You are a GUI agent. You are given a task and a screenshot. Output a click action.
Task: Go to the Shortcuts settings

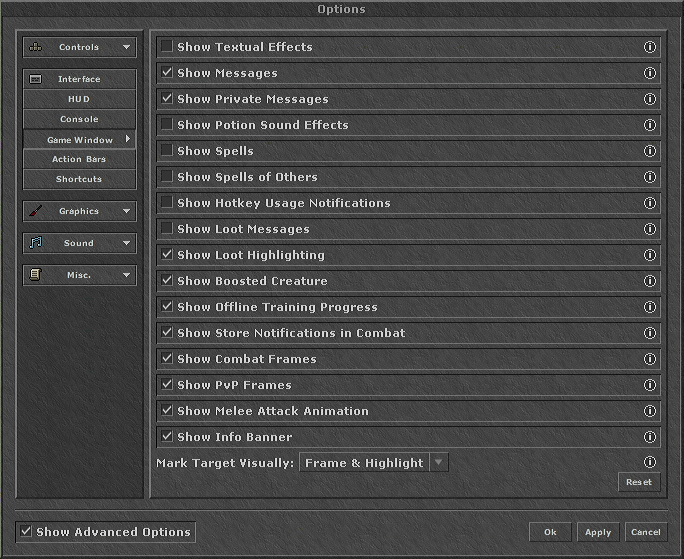point(79,179)
